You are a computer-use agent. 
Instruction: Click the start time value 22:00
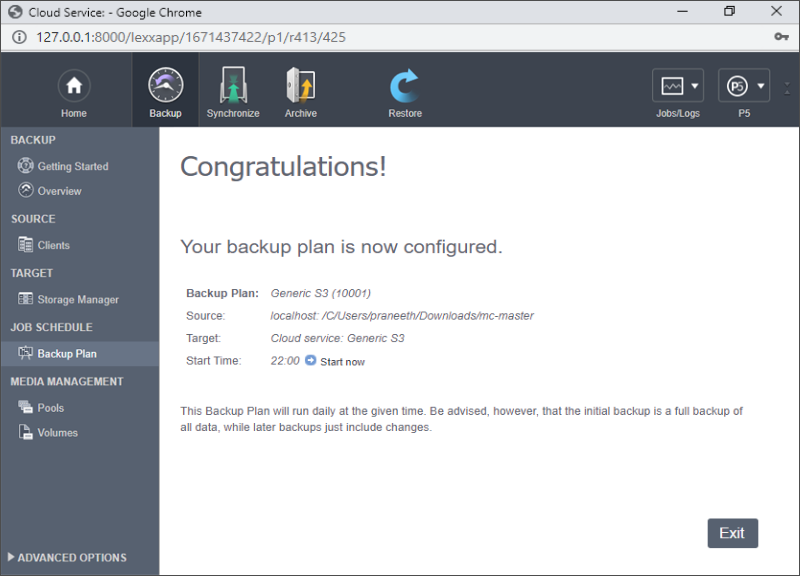tap(285, 361)
